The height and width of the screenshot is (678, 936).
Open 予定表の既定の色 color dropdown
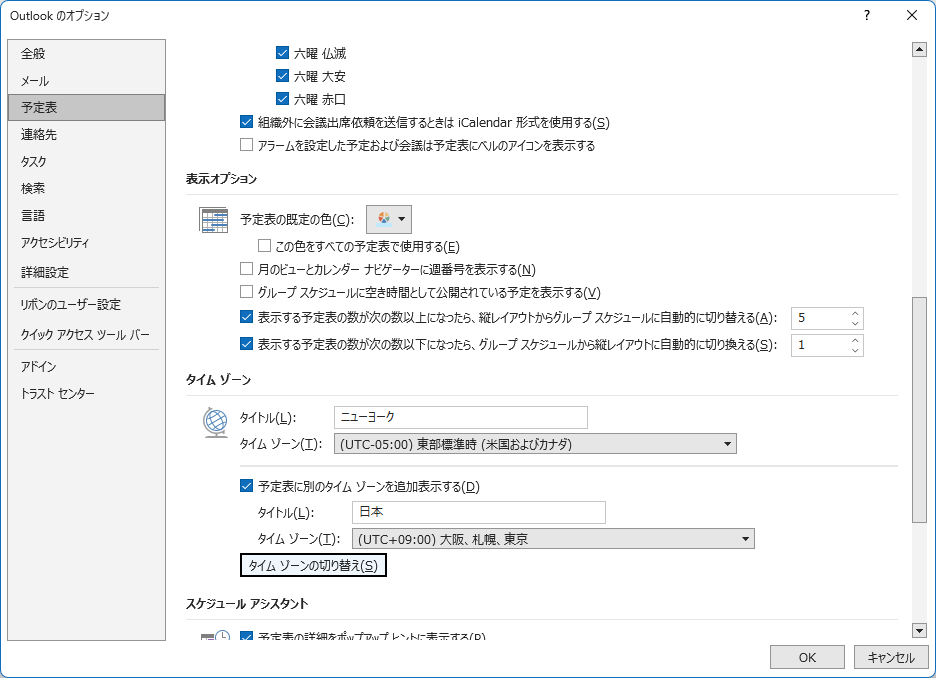389,219
